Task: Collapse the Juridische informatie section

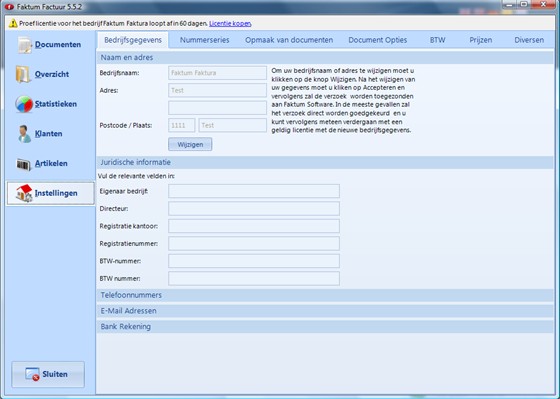Action: coord(325,162)
